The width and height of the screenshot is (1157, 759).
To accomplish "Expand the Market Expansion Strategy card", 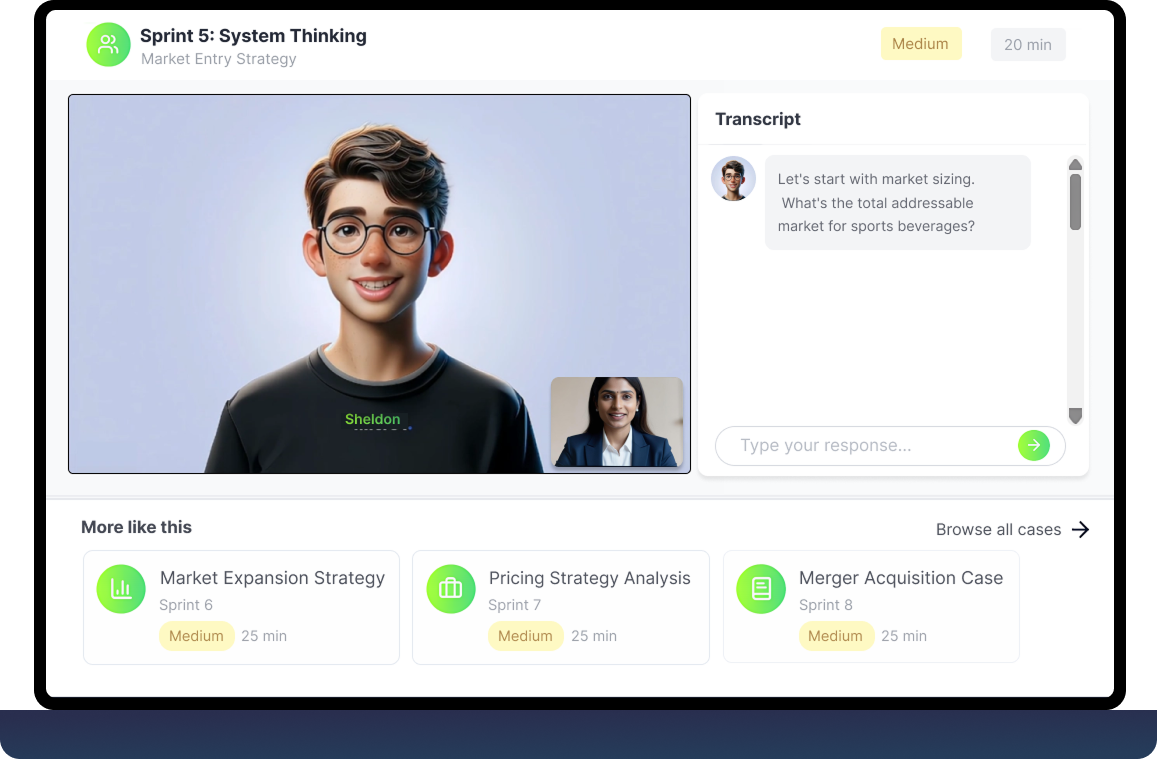I will point(240,607).
